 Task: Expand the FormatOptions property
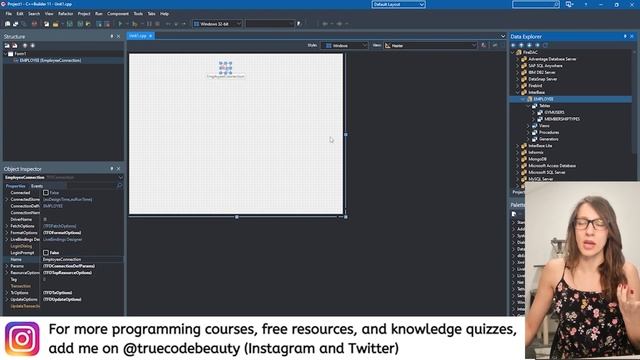(x=7, y=233)
